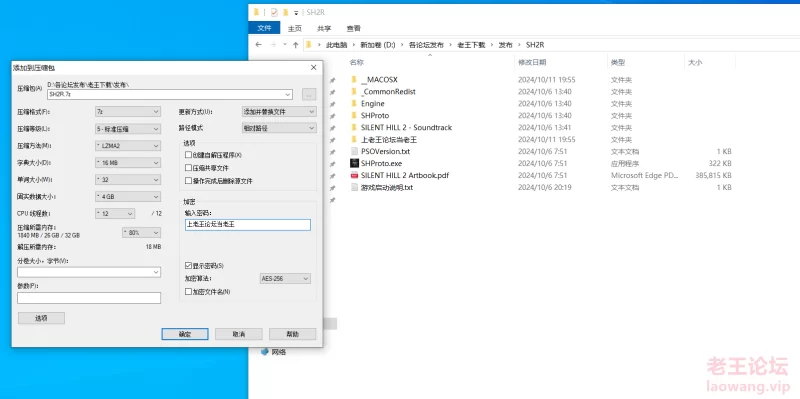Open the 压缩方法 LZMA2 dropdown
Screen dimensions: 800x399
pos(128,146)
